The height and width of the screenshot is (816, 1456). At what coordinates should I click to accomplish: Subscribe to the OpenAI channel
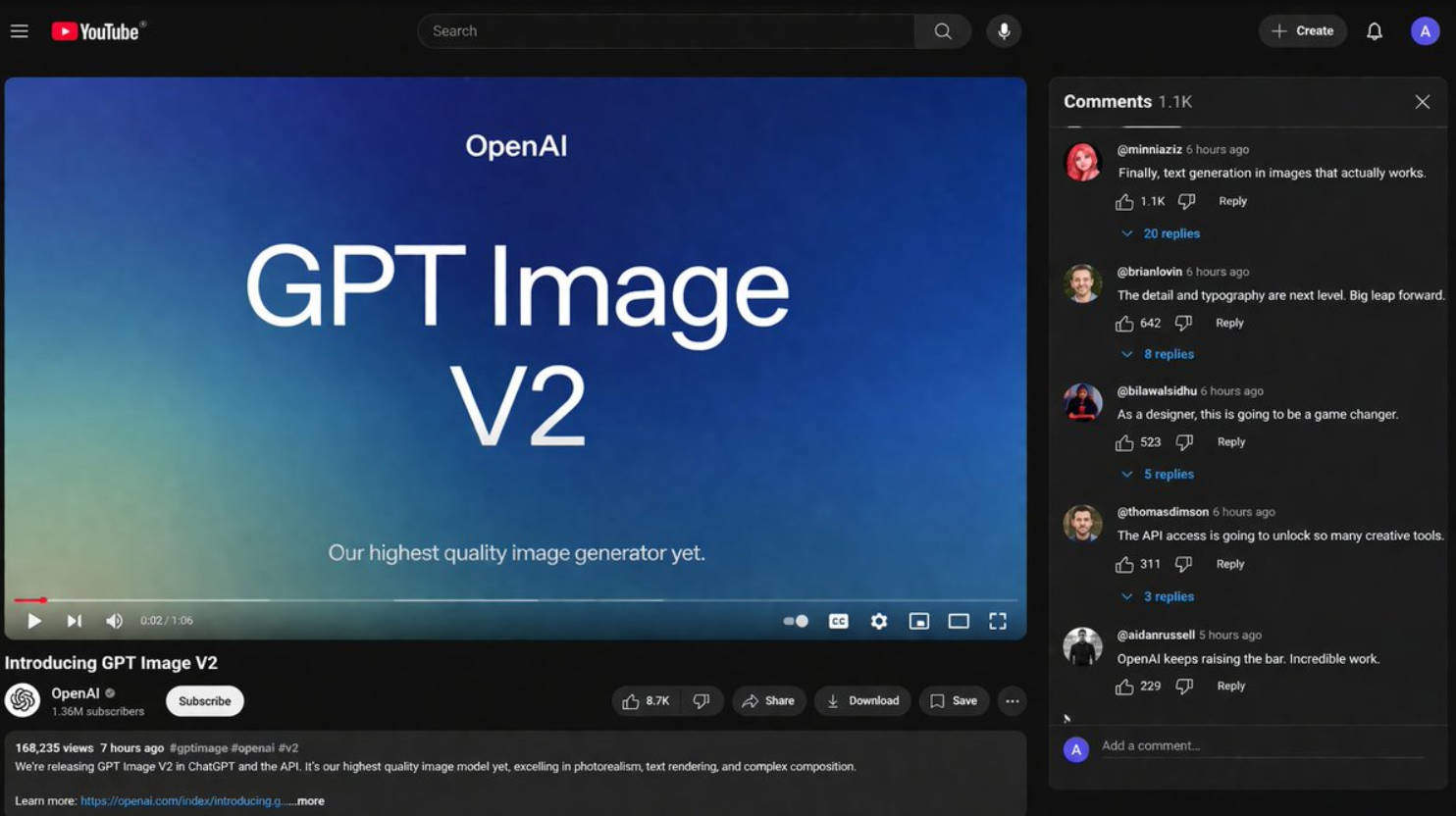[x=204, y=701]
